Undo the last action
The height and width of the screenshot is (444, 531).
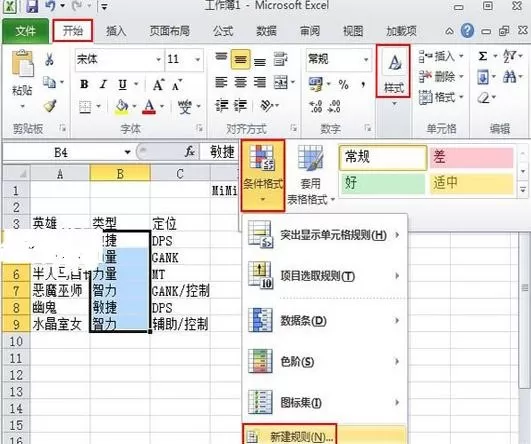tap(50, 6)
